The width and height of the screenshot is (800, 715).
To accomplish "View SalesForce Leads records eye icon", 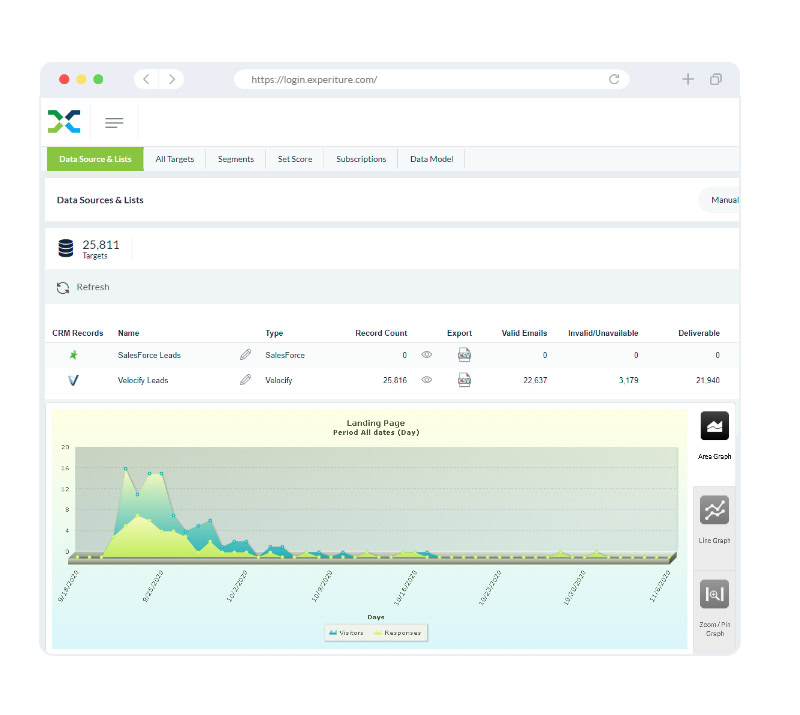I will click(x=427, y=354).
